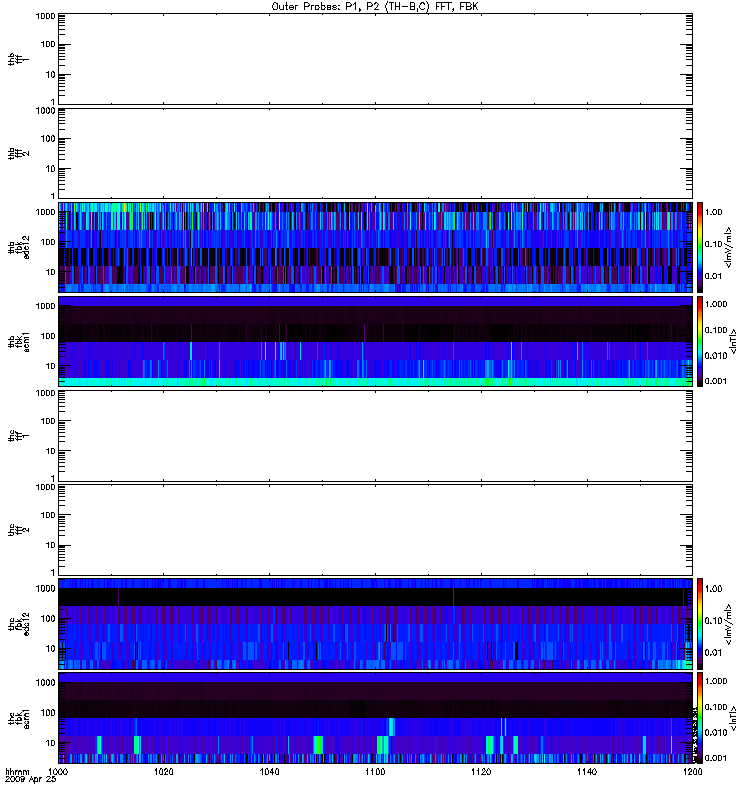
Task: Click the '1140' time axis label
Action: [587, 771]
